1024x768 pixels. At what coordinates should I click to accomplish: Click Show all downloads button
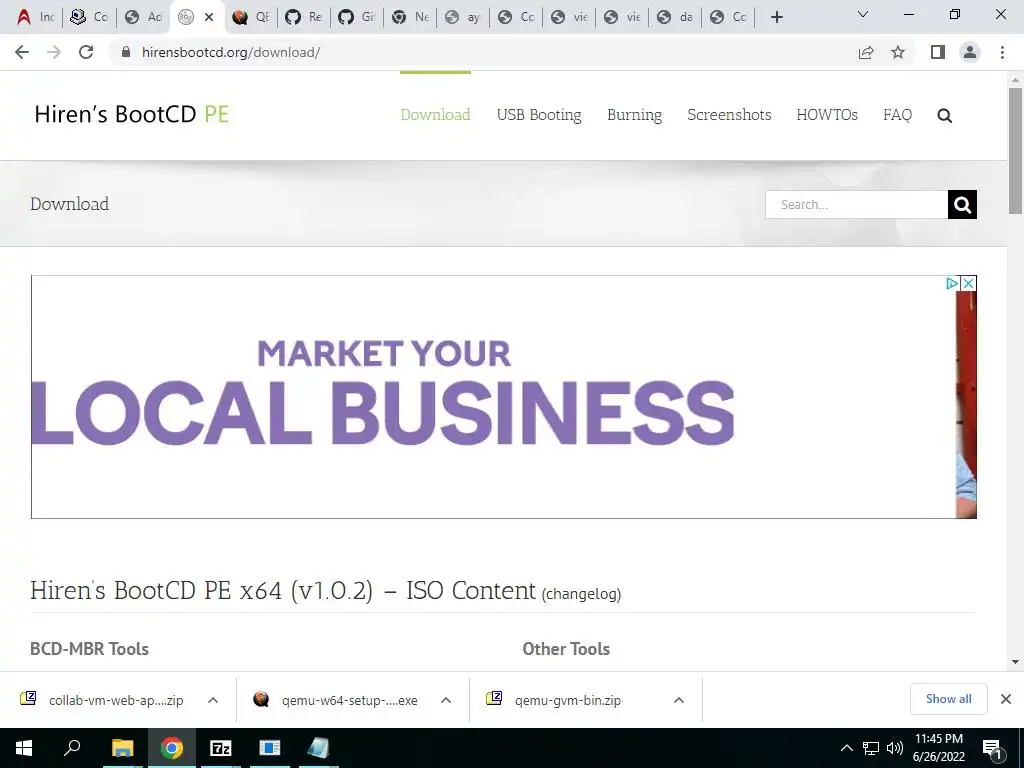pyautogui.click(x=948, y=699)
